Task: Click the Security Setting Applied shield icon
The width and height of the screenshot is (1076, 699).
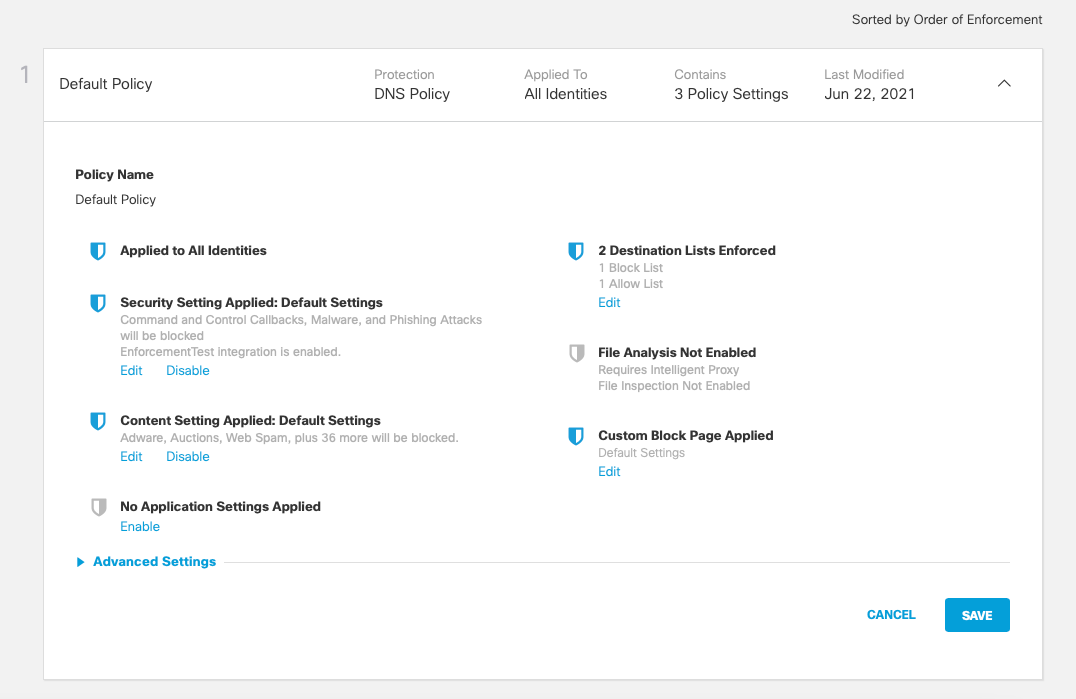Action: click(98, 303)
